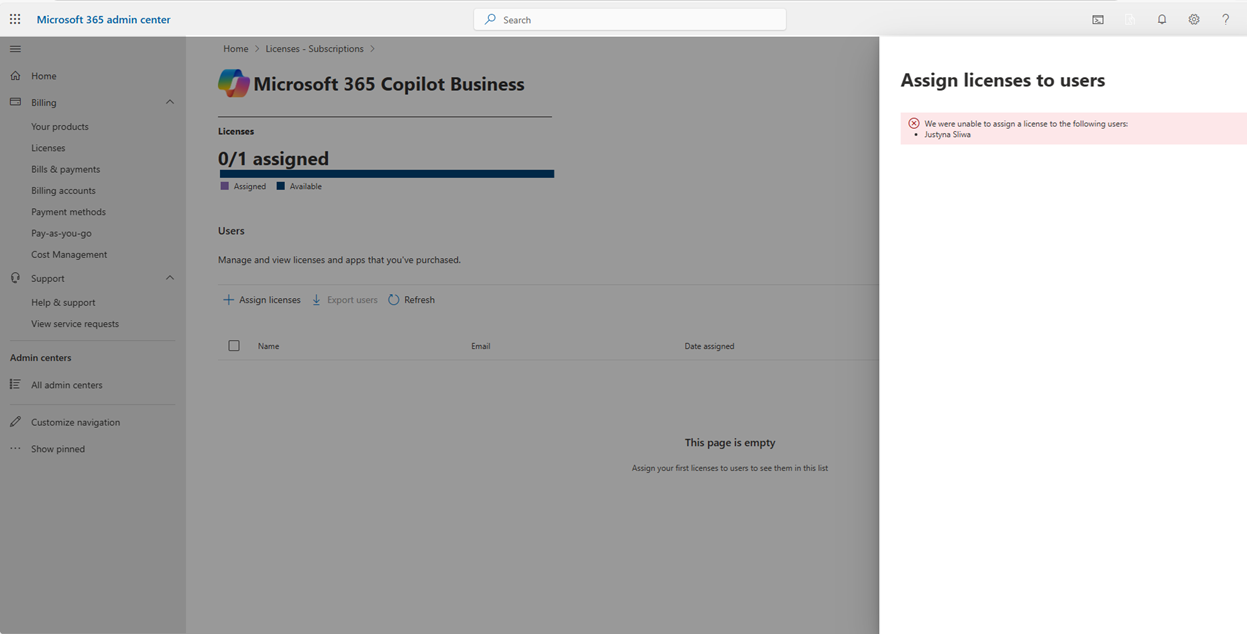
Task: Click the Customize navigation pencil icon
Action: (15, 422)
